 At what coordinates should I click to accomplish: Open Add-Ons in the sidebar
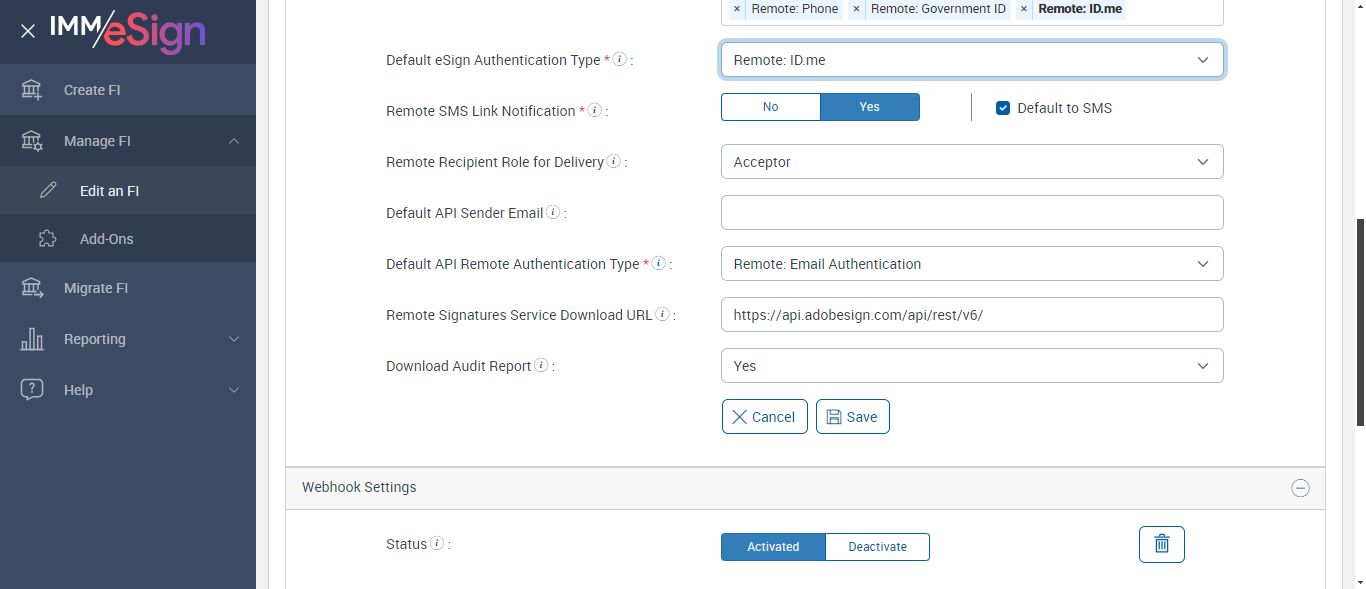click(106, 239)
